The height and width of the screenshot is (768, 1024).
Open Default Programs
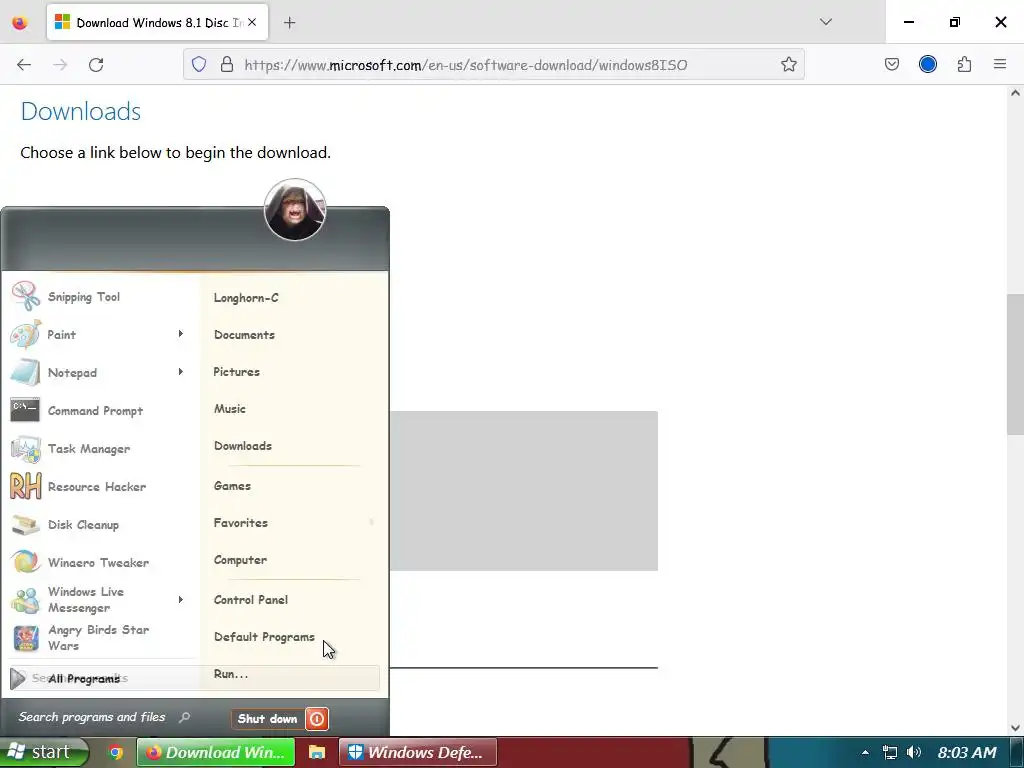point(264,637)
